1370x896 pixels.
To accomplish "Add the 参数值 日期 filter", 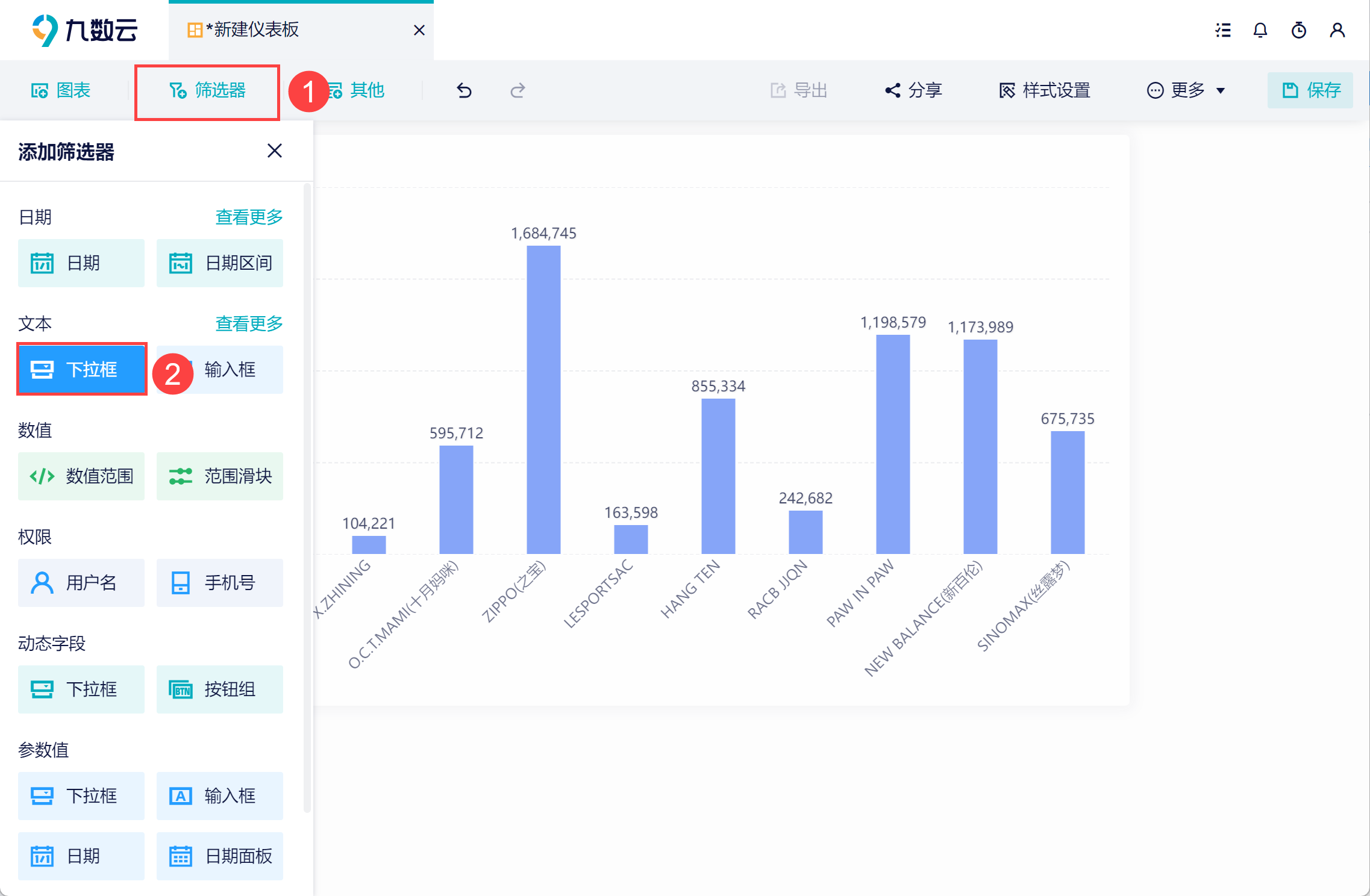I will [x=81, y=856].
